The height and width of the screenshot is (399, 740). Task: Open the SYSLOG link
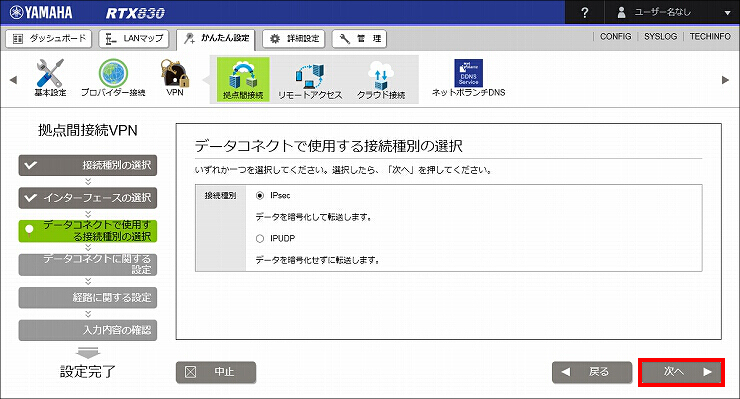coord(660,36)
